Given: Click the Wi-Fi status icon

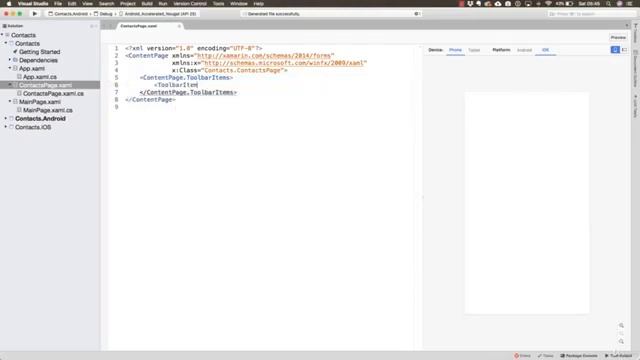Looking at the screenshot, I should pos(548,4).
